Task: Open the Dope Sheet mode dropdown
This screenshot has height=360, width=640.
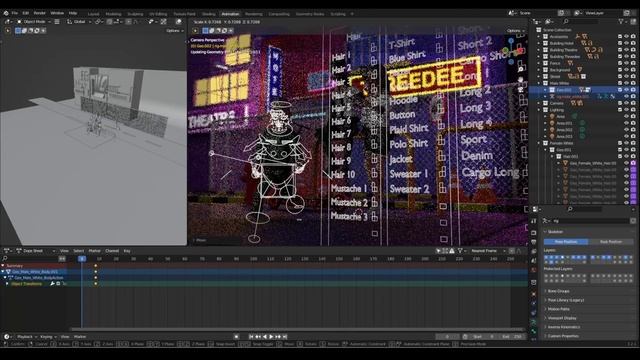Action: [35, 251]
